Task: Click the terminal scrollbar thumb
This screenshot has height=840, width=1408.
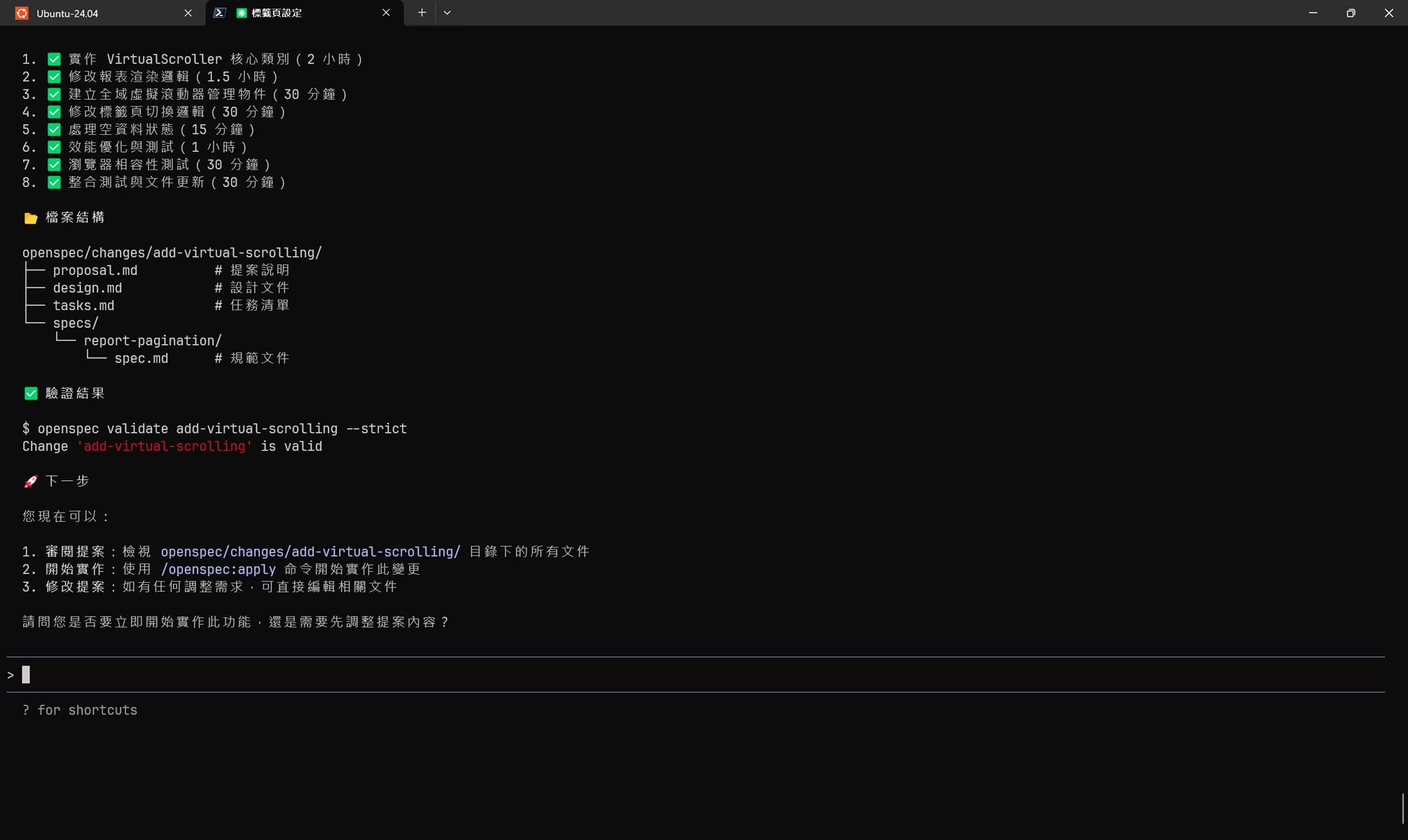Action: pos(1402,808)
